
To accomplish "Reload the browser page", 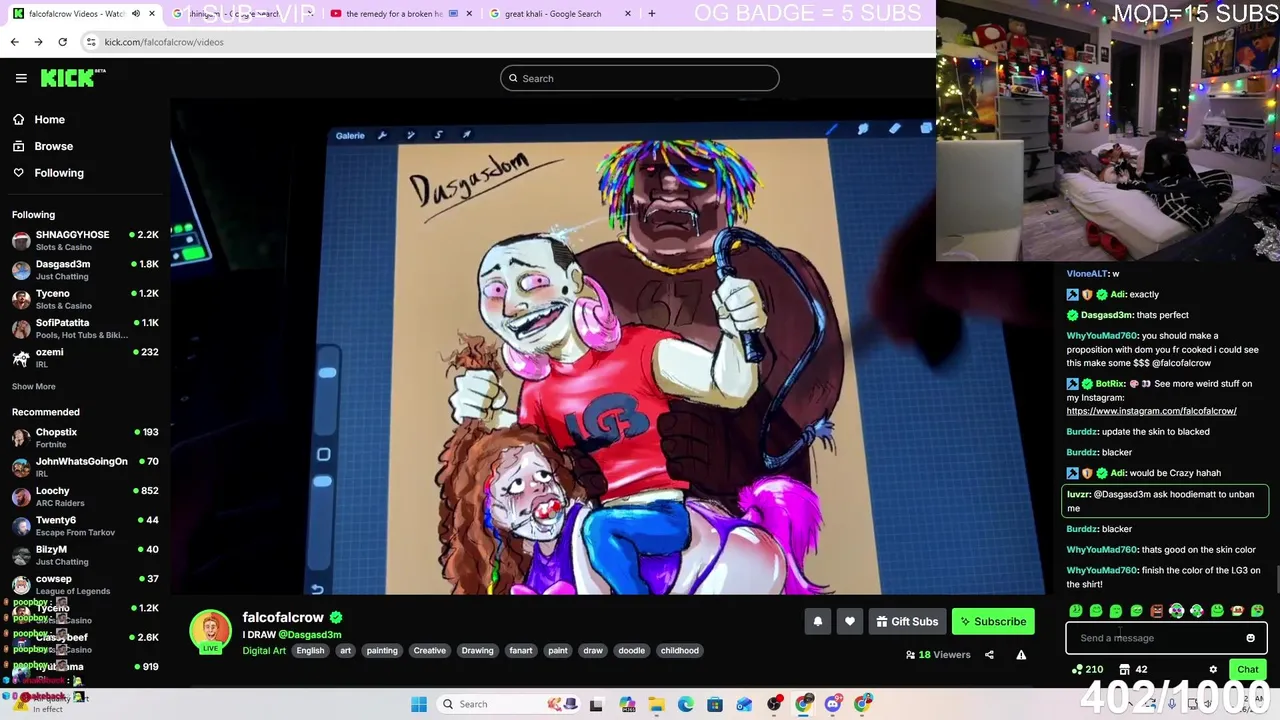I will pos(62,42).
